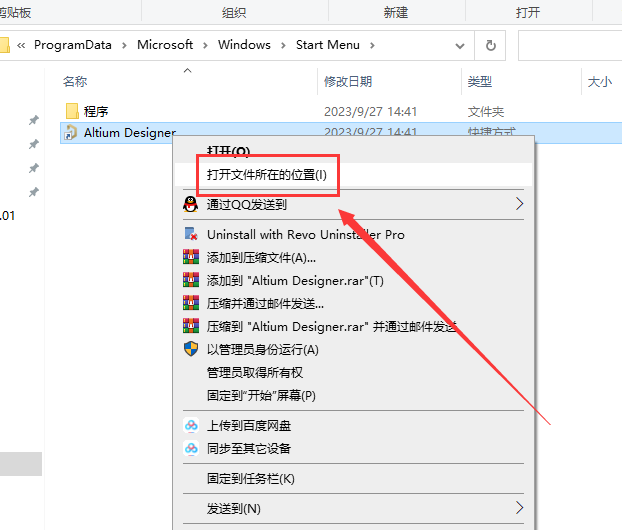Select 压缩并通过邮件发送... menu entry
The height and width of the screenshot is (530, 622).
[x=353, y=303]
